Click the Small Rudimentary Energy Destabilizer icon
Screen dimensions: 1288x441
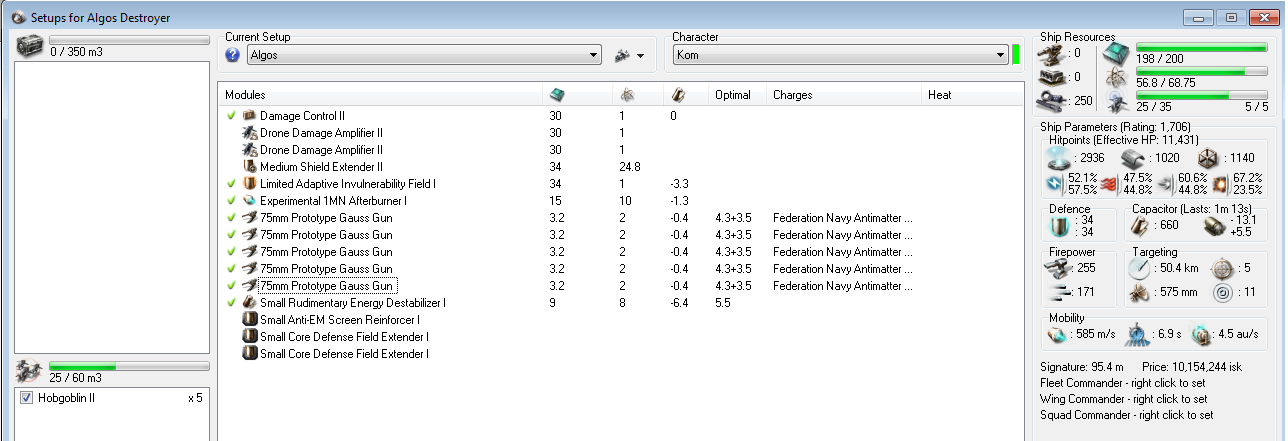(250, 302)
